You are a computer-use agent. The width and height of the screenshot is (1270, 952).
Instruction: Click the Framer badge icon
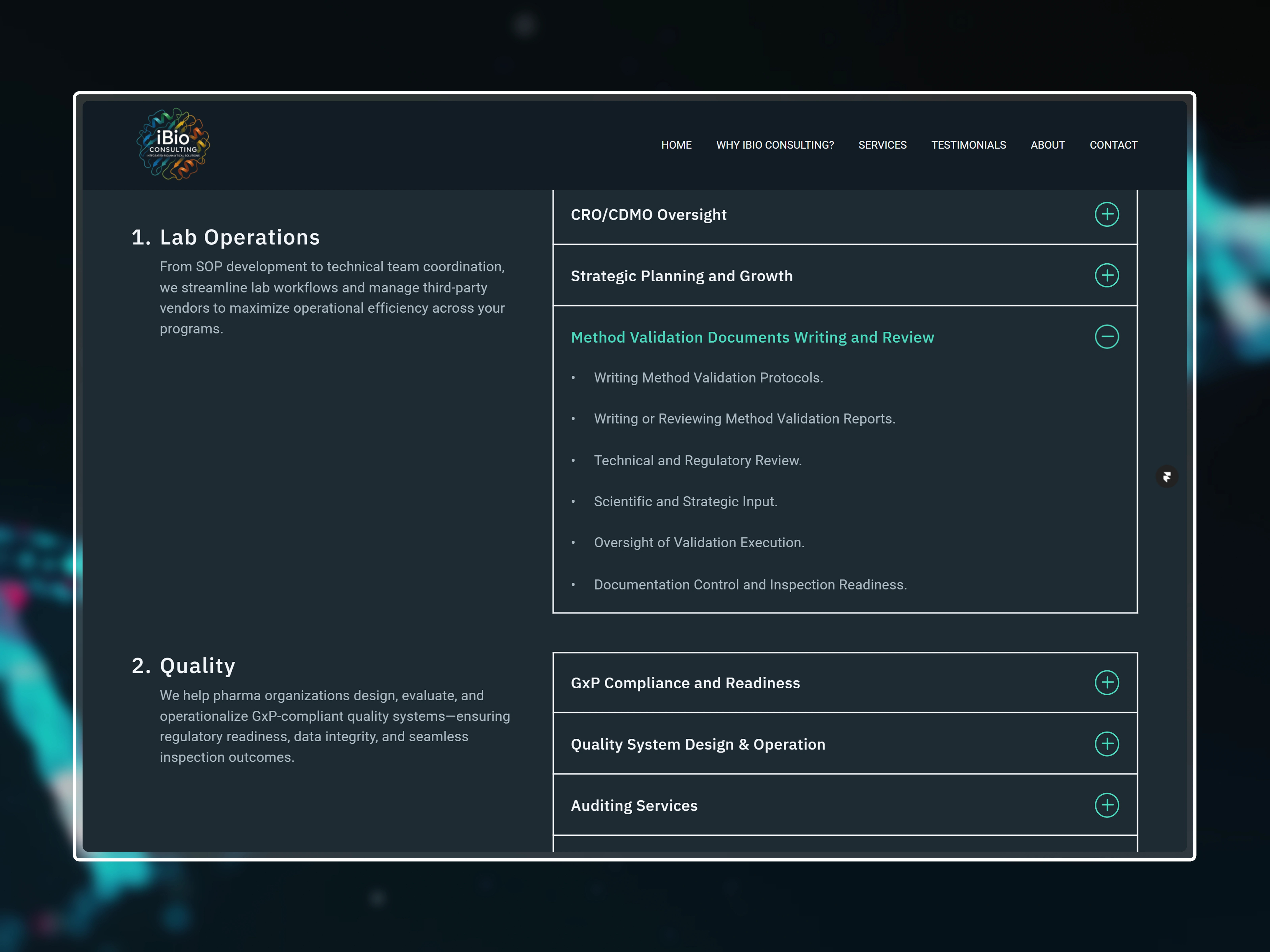tap(1167, 477)
